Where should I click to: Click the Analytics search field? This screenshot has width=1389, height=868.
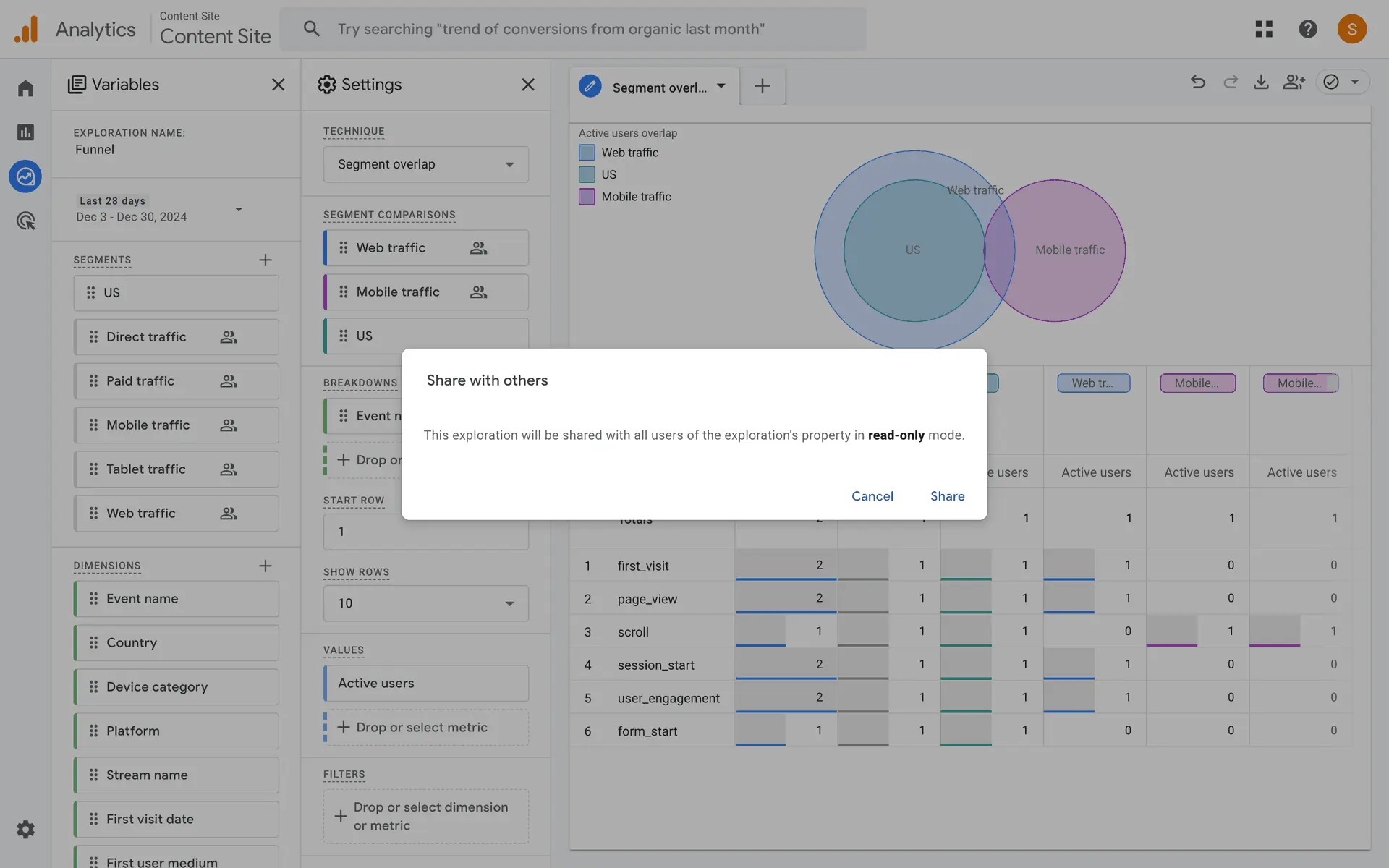tap(572, 29)
